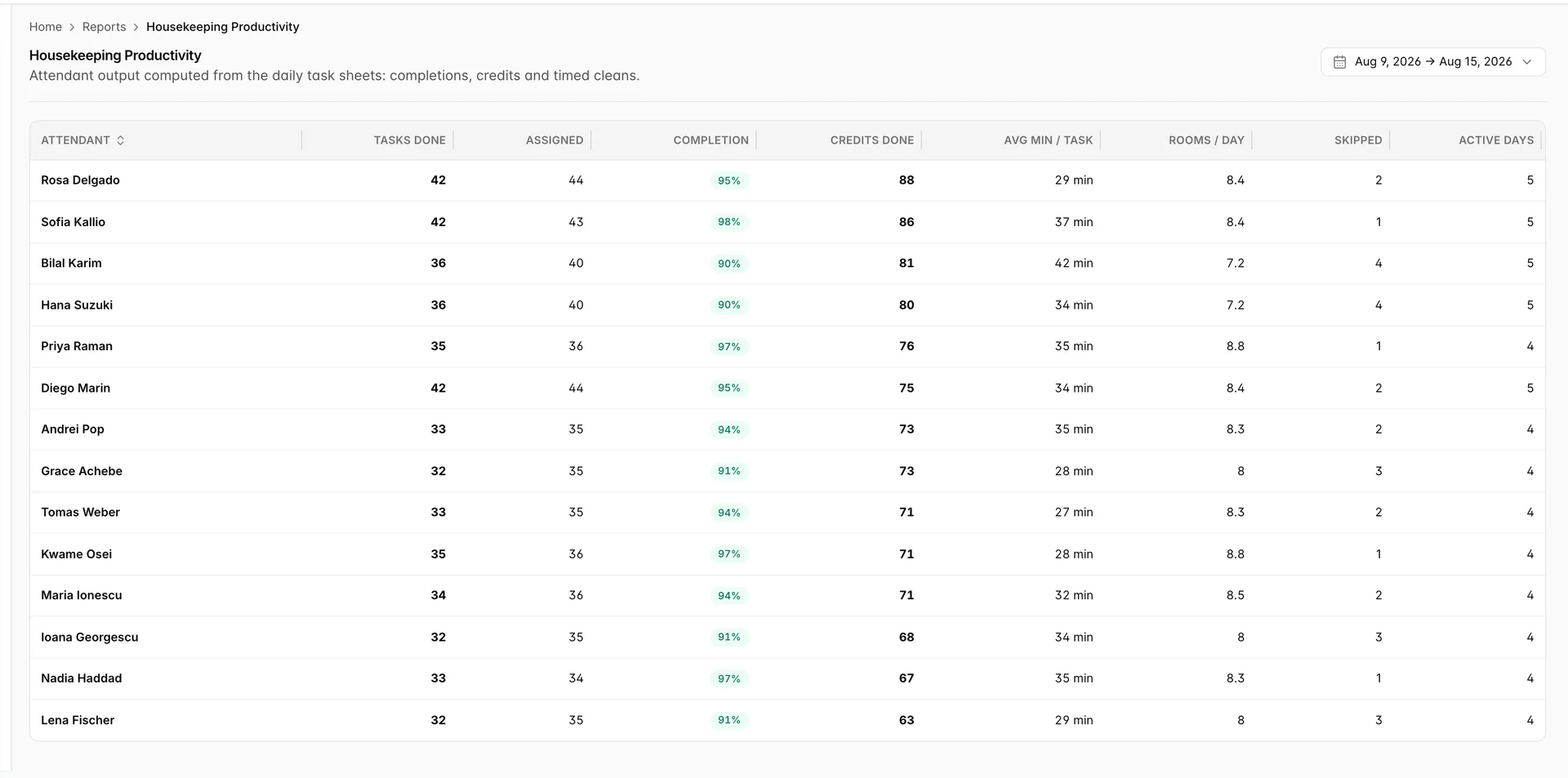Open the Aug 9 to Aug 15 date range

1432,62
